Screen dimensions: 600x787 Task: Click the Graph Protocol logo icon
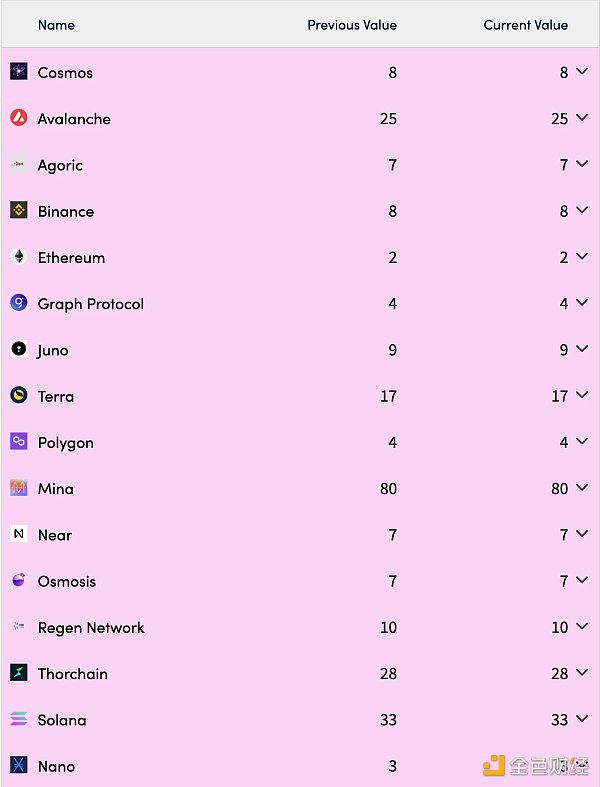(x=19, y=303)
